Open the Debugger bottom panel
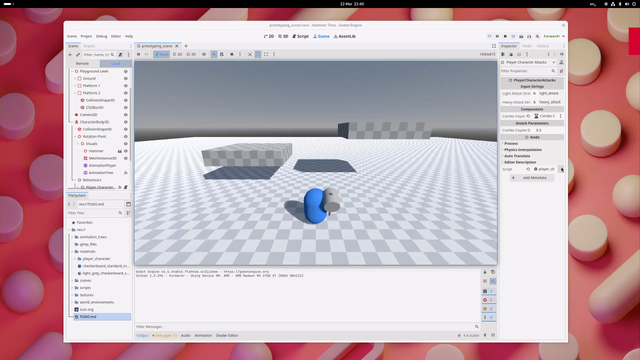 [x=164, y=336]
